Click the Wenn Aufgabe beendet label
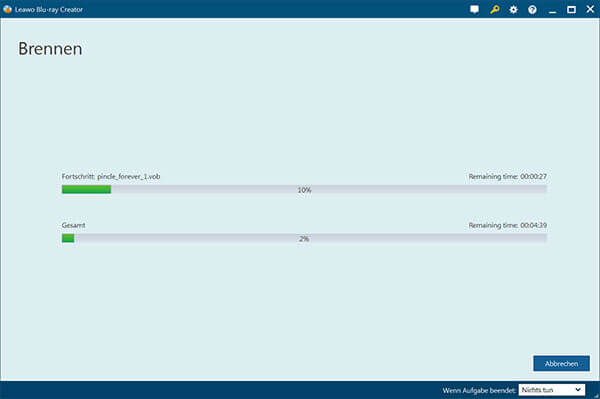The height and width of the screenshot is (399, 600). point(479,390)
